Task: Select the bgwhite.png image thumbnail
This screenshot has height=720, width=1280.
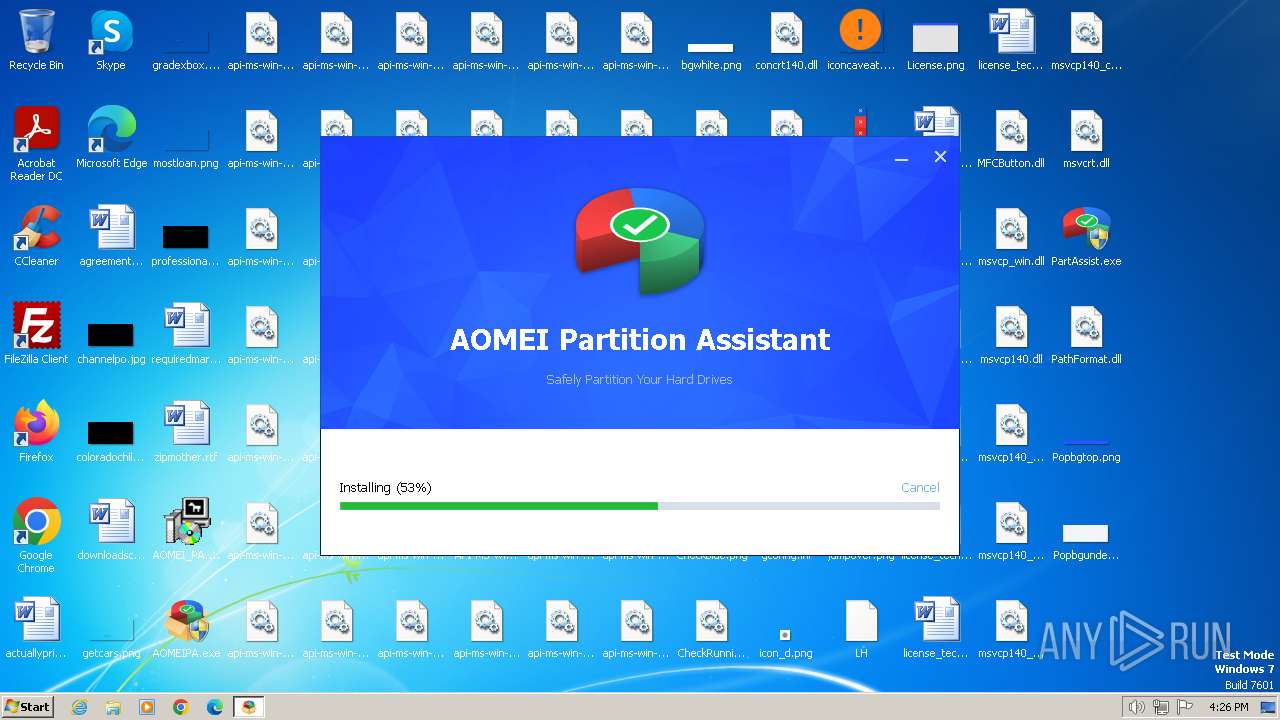Action: click(x=711, y=55)
